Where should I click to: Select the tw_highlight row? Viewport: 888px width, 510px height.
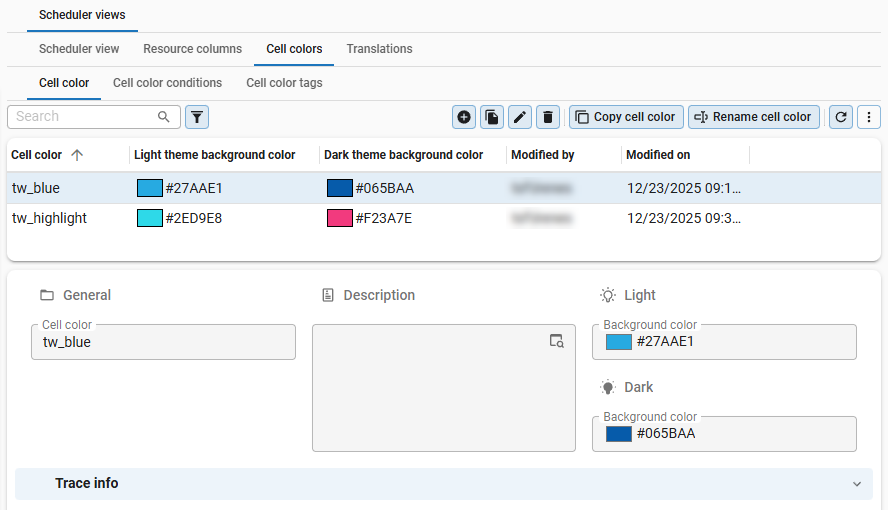point(50,218)
